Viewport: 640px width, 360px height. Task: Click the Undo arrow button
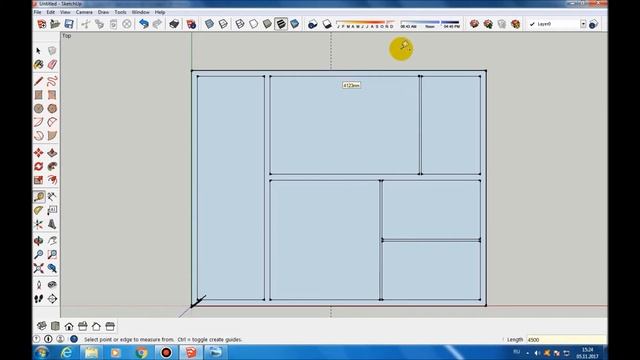[x=143, y=24]
